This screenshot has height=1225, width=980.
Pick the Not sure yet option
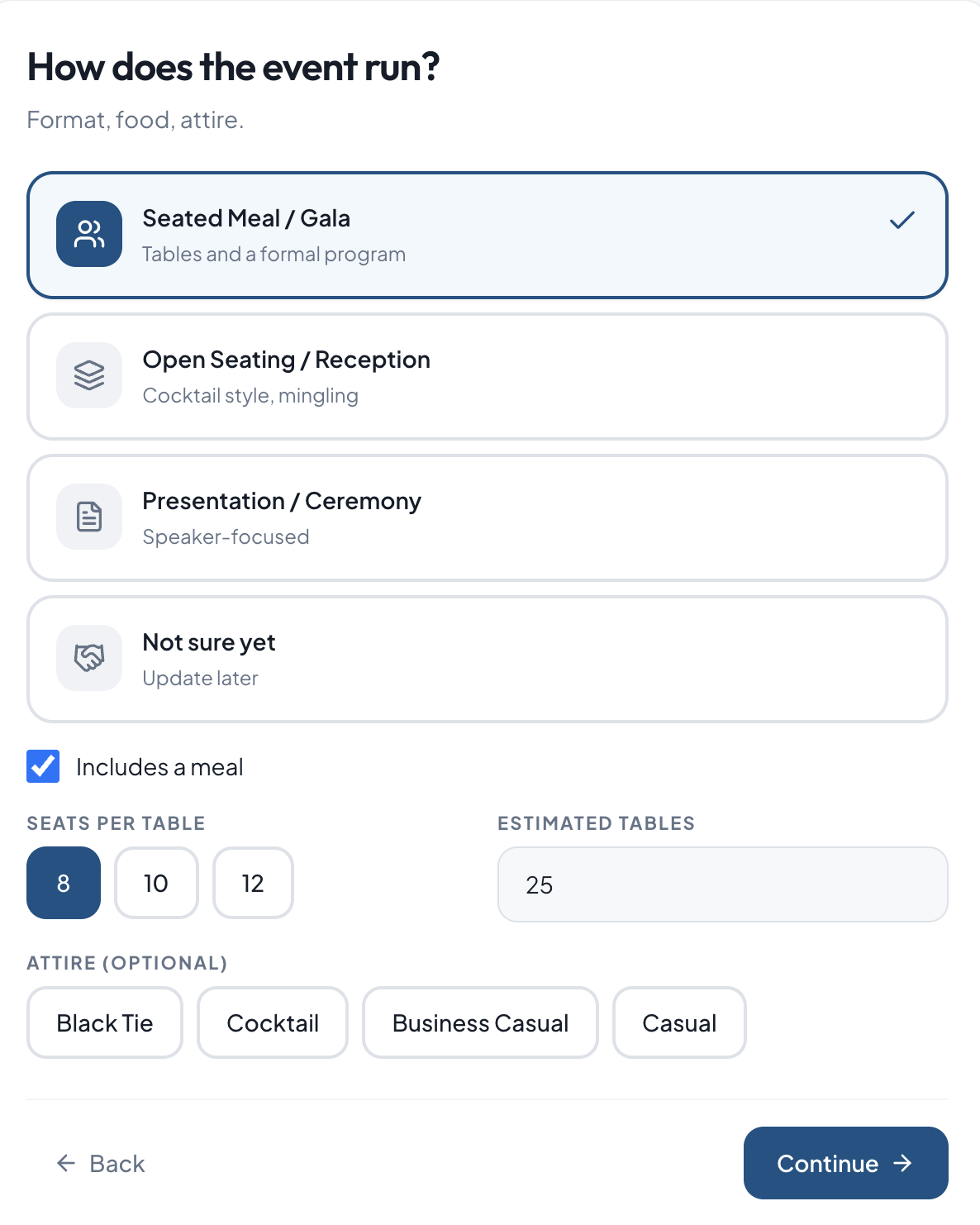pyautogui.click(x=488, y=659)
